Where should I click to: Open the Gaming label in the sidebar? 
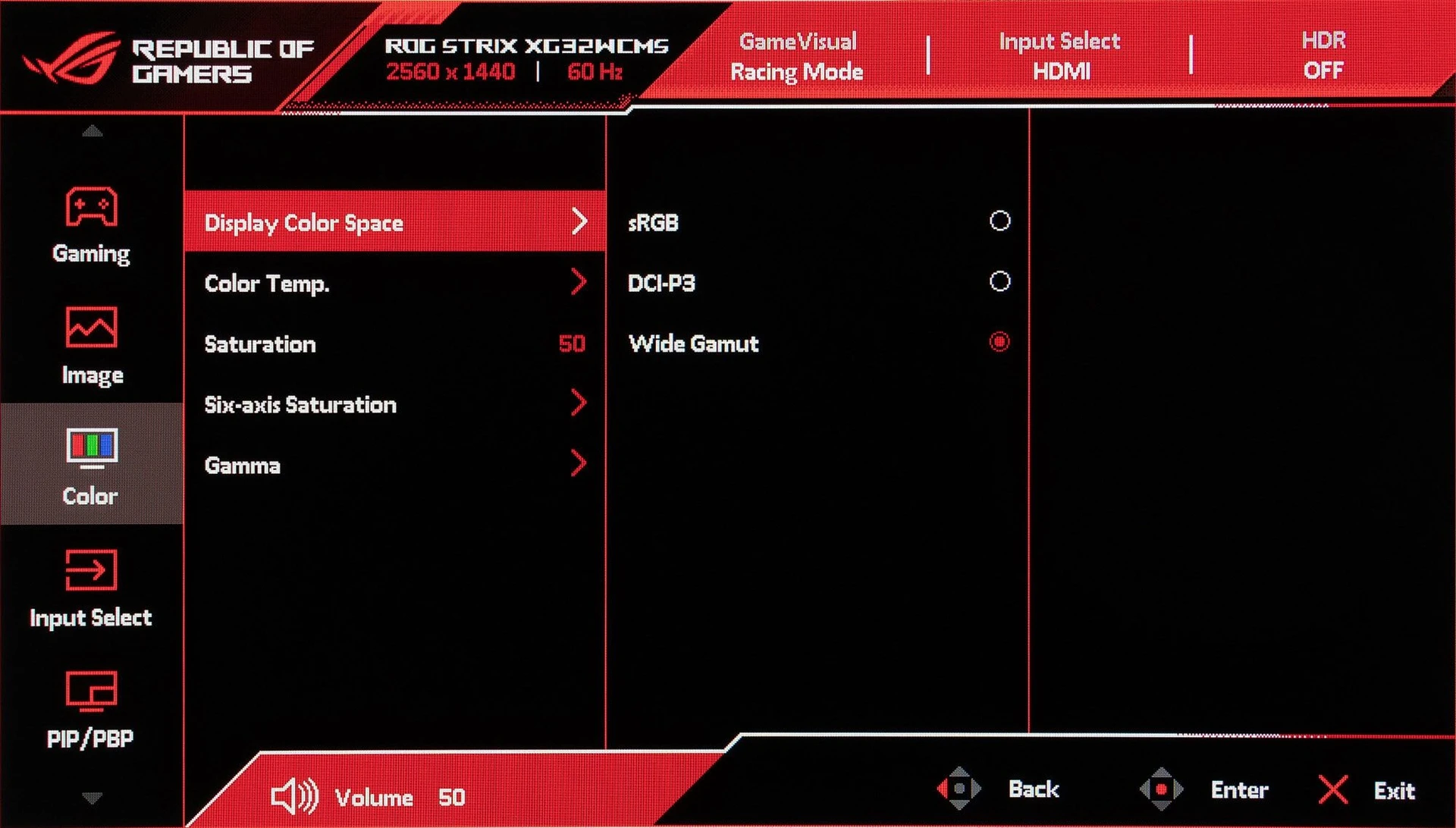(x=91, y=253)
